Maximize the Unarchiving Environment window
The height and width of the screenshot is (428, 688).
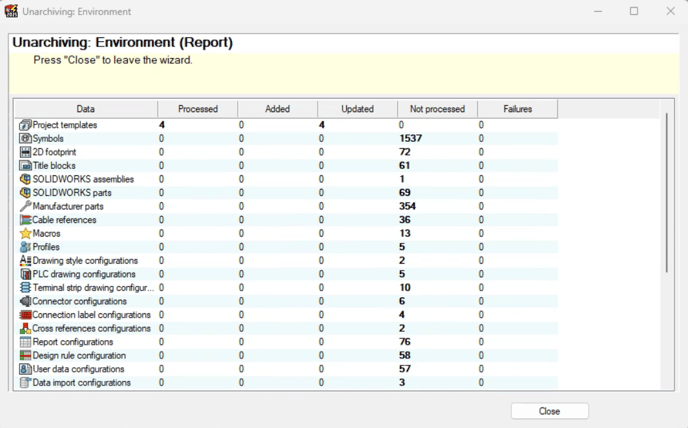point(634,11)
